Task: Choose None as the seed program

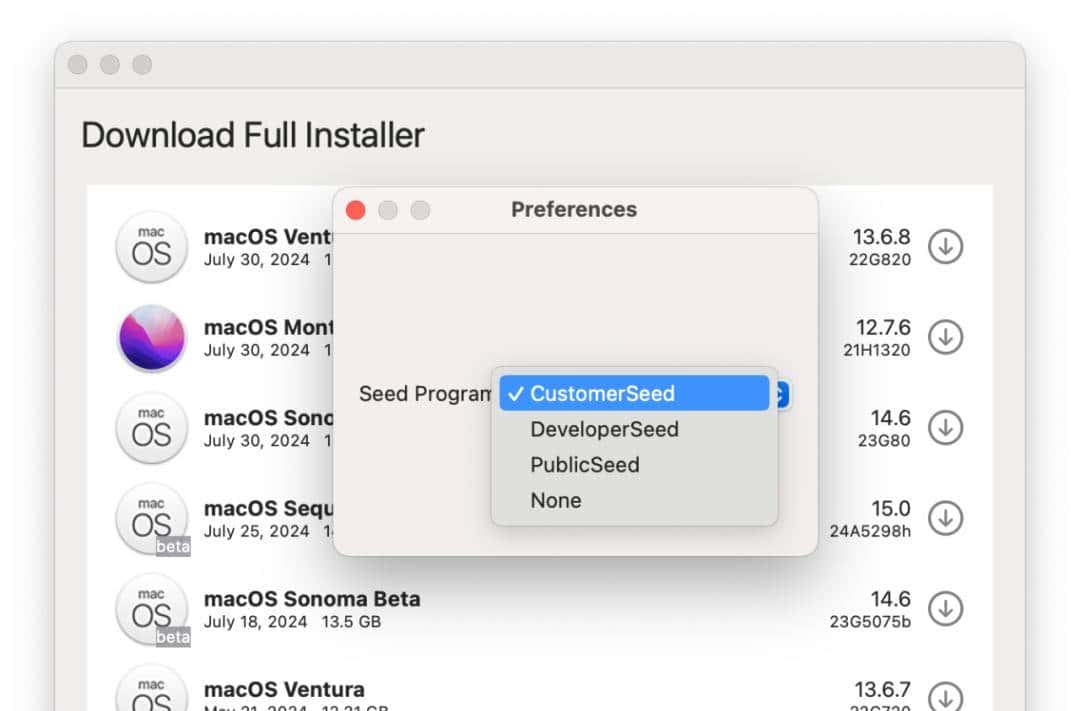Action: point(555,500)
